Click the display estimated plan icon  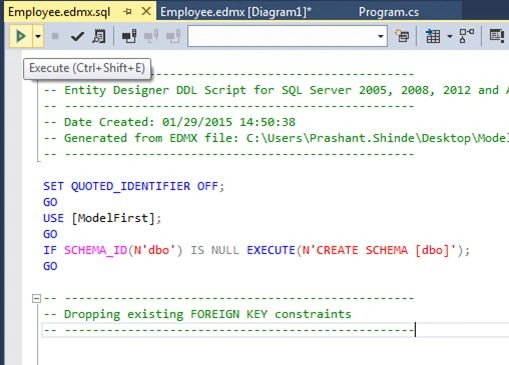[99, 36]
